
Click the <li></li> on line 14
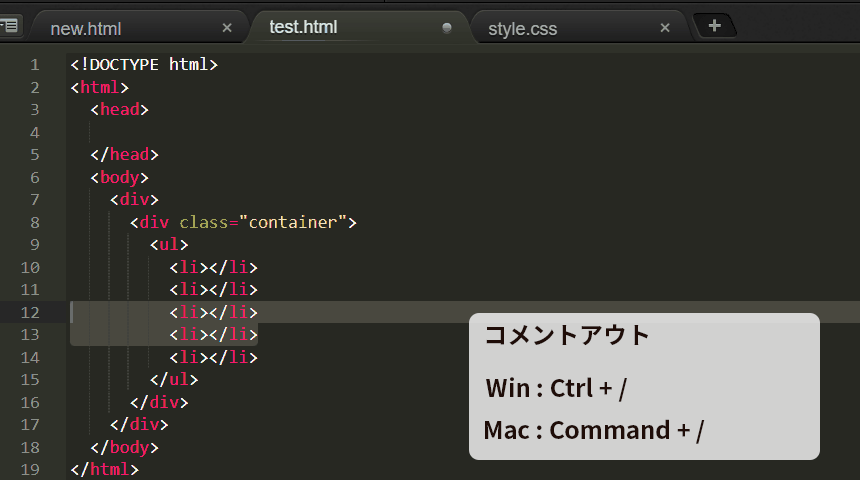tap(213, 357)
